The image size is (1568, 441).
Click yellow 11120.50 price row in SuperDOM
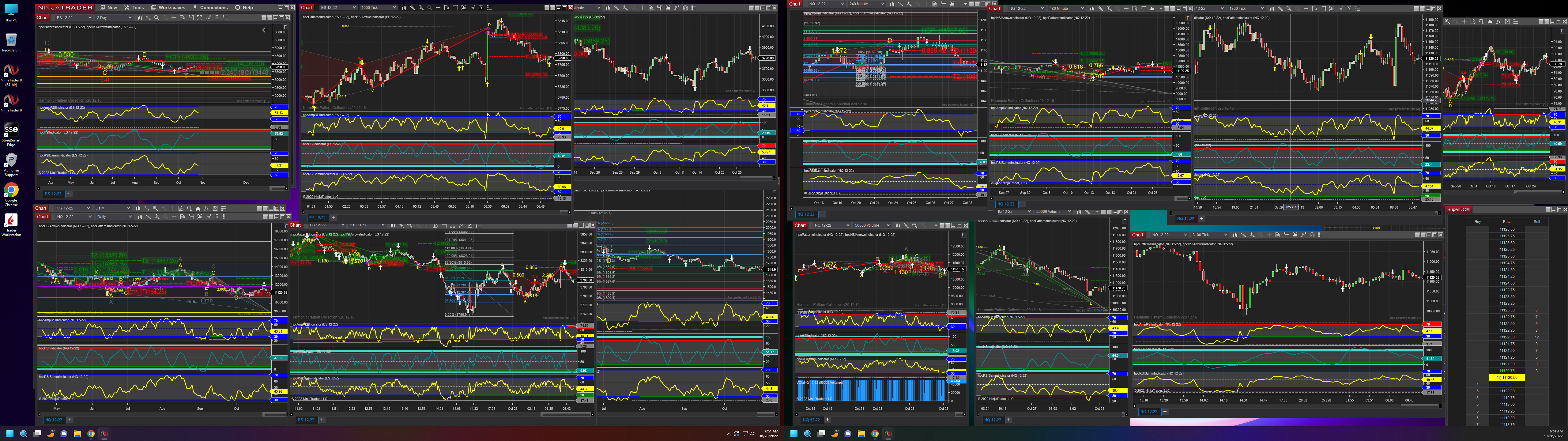1506,378
